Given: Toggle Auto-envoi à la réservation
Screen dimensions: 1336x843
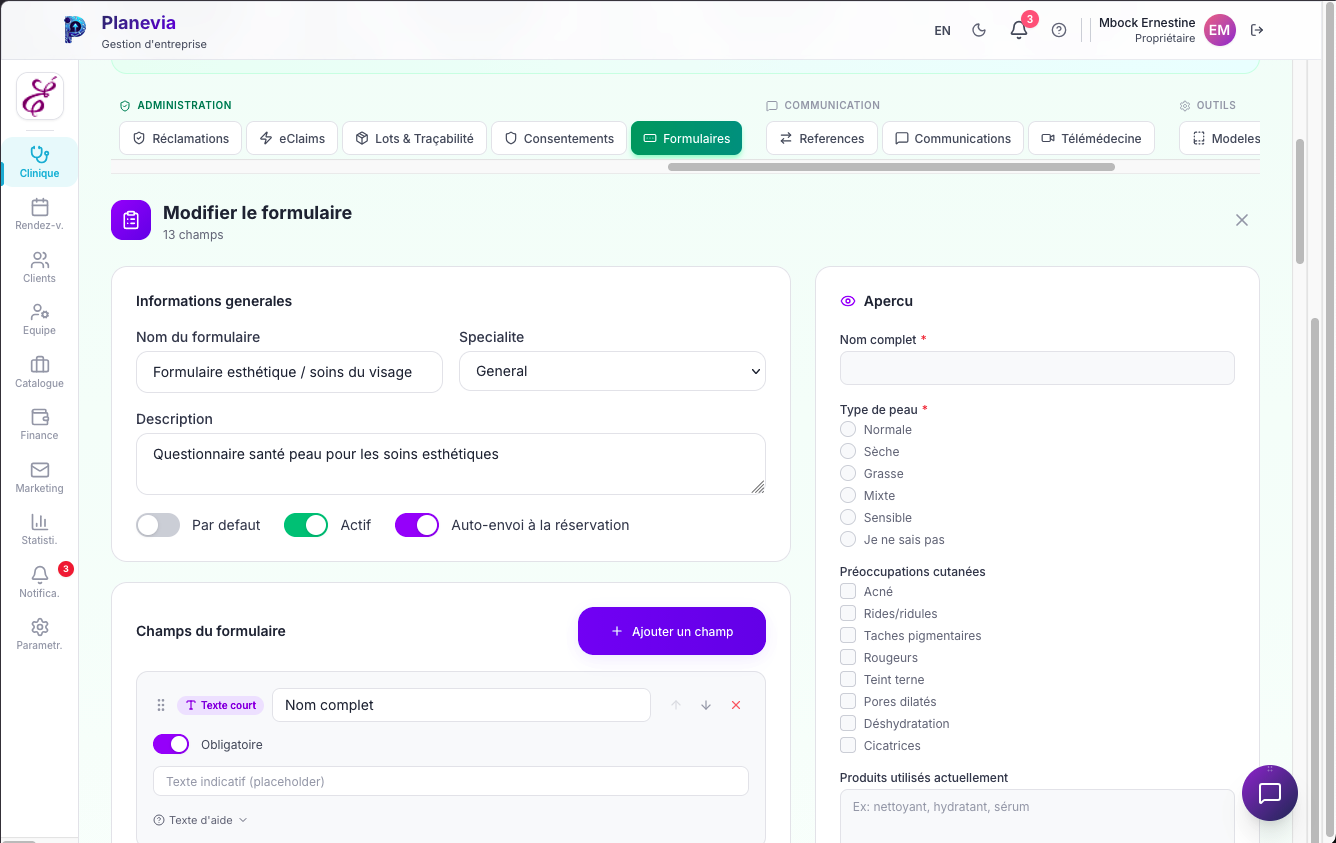Looking at the screenshot, I should (417, 525).
